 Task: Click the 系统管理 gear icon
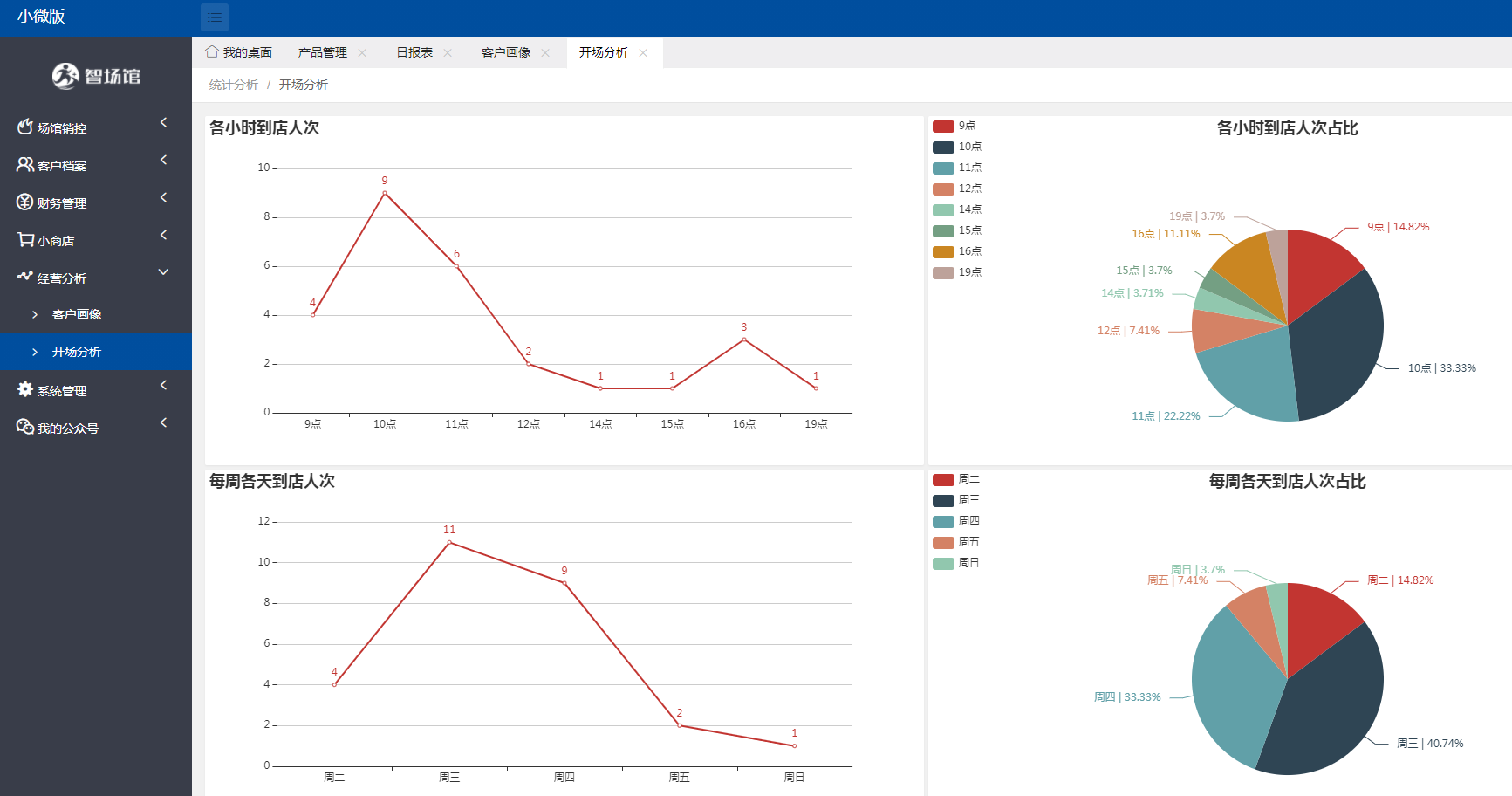(25, 390)
